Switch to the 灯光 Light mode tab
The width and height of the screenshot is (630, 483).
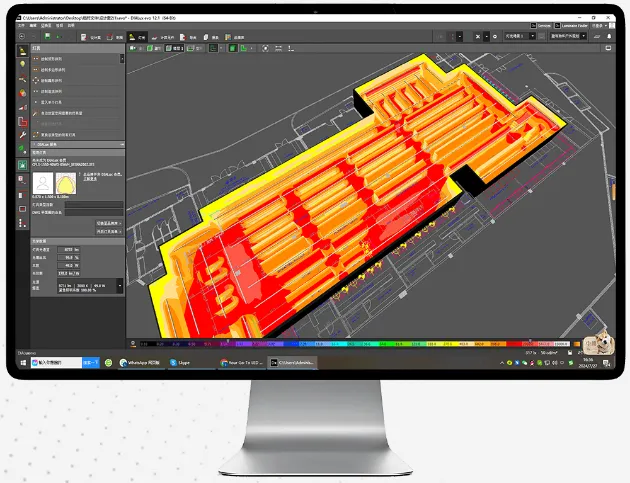(x=137, y=37)
